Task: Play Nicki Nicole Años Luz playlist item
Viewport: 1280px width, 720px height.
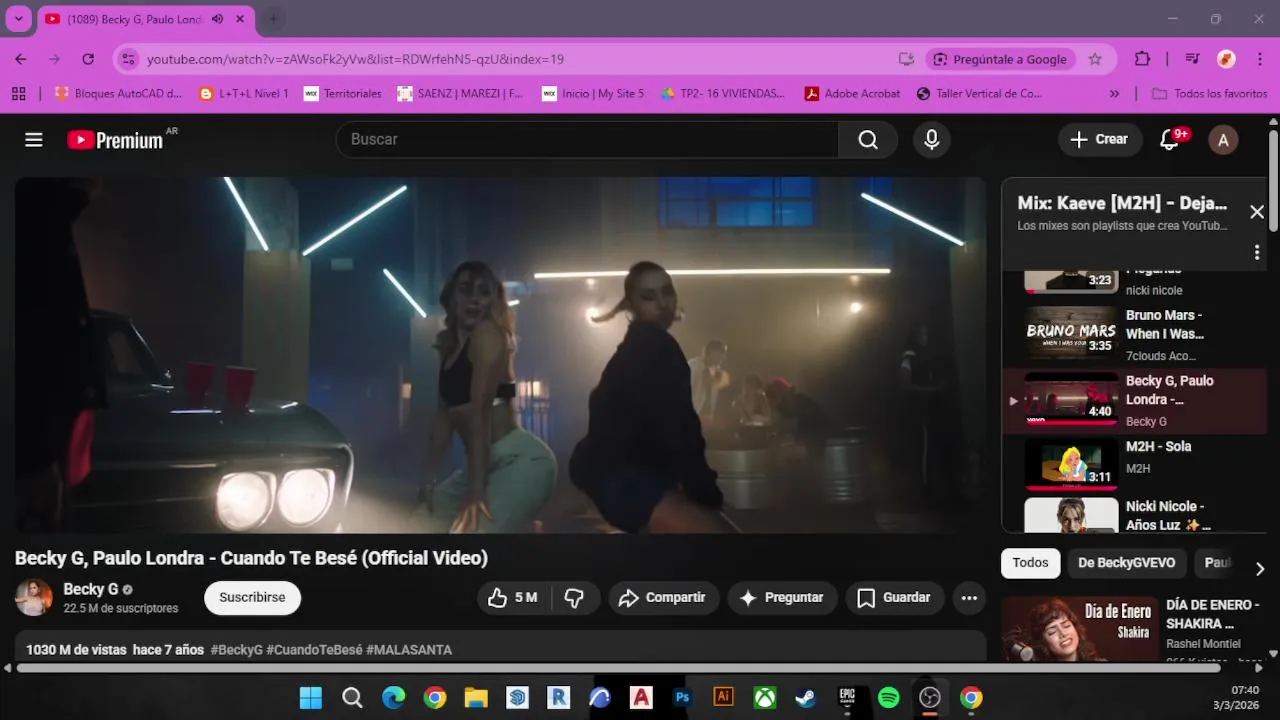Action: (x=1134, y=516)
